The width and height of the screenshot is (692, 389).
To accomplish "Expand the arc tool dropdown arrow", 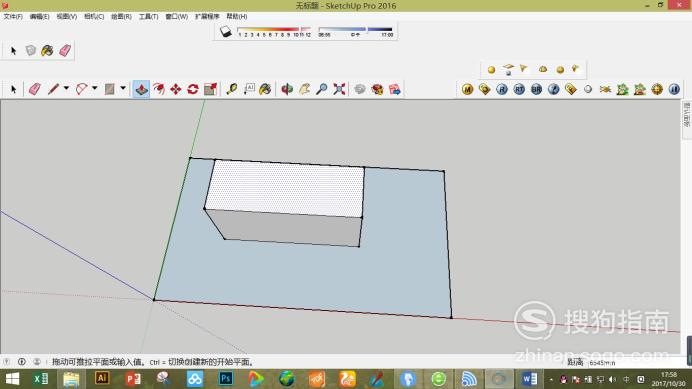I will 94,88.
